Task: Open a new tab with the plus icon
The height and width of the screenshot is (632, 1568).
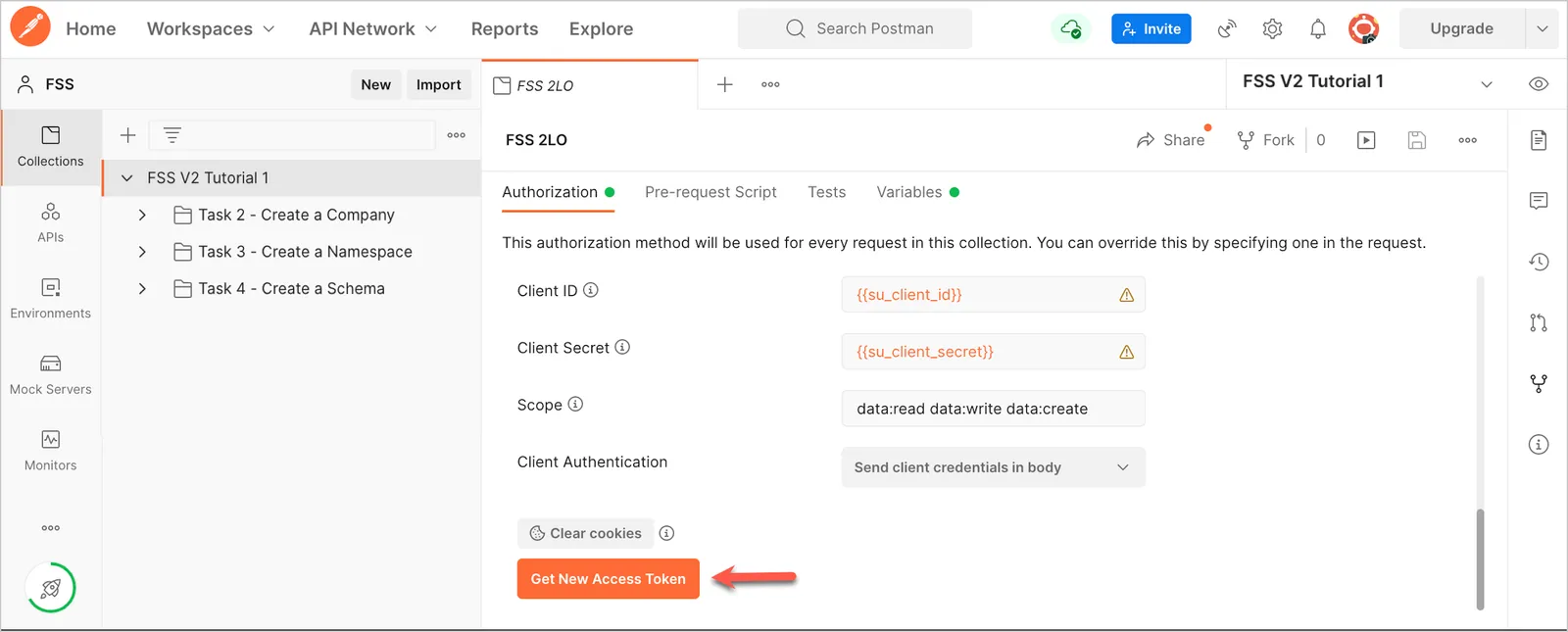Action: 725,85
